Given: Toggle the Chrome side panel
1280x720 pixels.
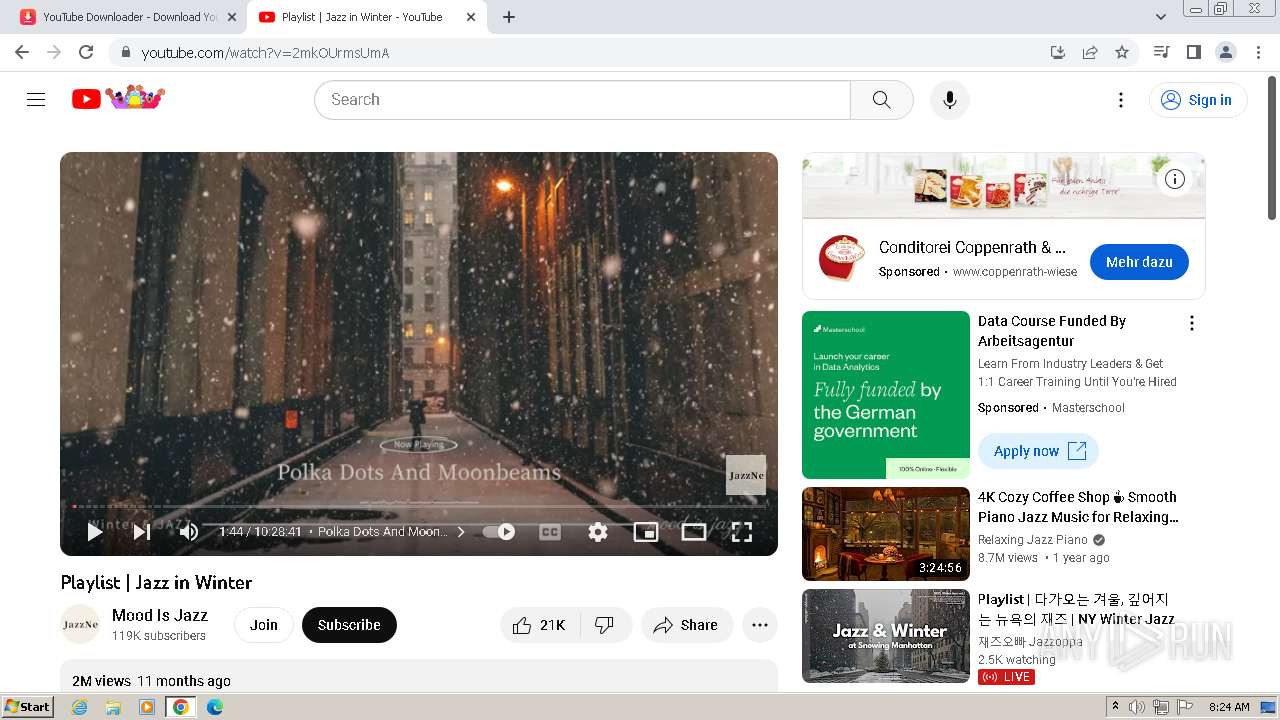Looking at the screenshot, I should (x=1193, y=52).
